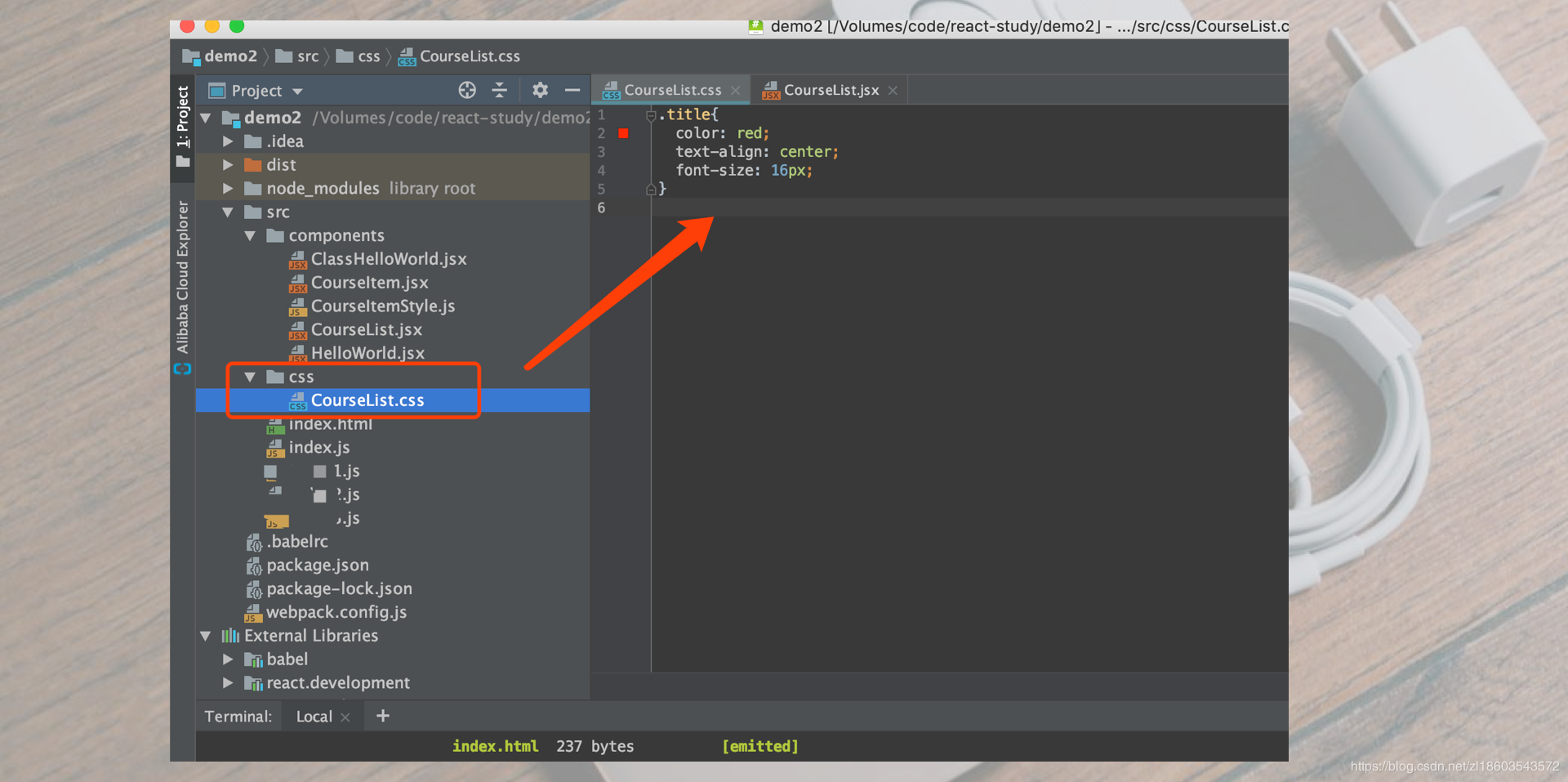
Task: Select CourseItemStyle.js file
Action: click(383, 306)
